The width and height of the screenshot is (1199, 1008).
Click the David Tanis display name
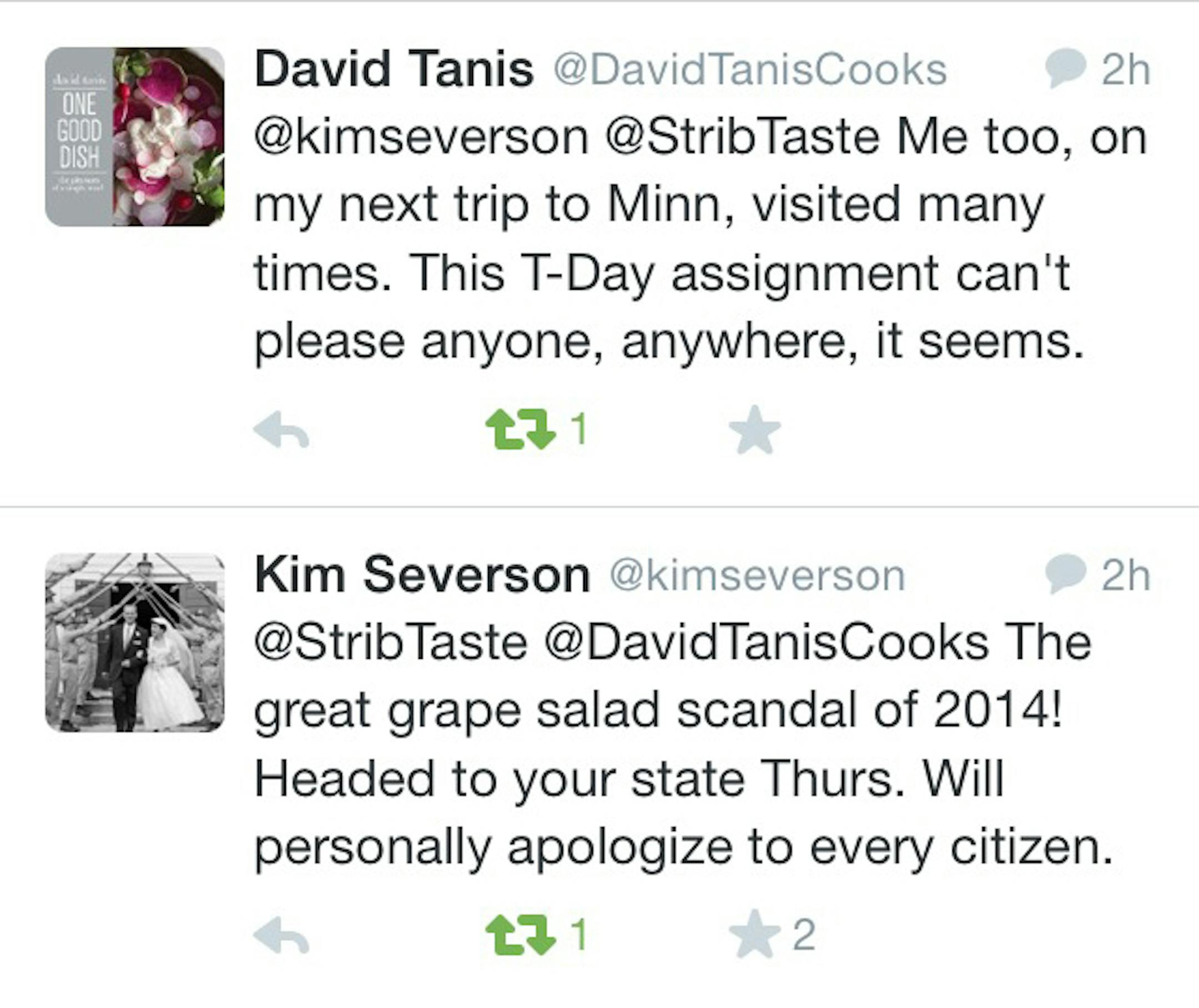point(394,70)
